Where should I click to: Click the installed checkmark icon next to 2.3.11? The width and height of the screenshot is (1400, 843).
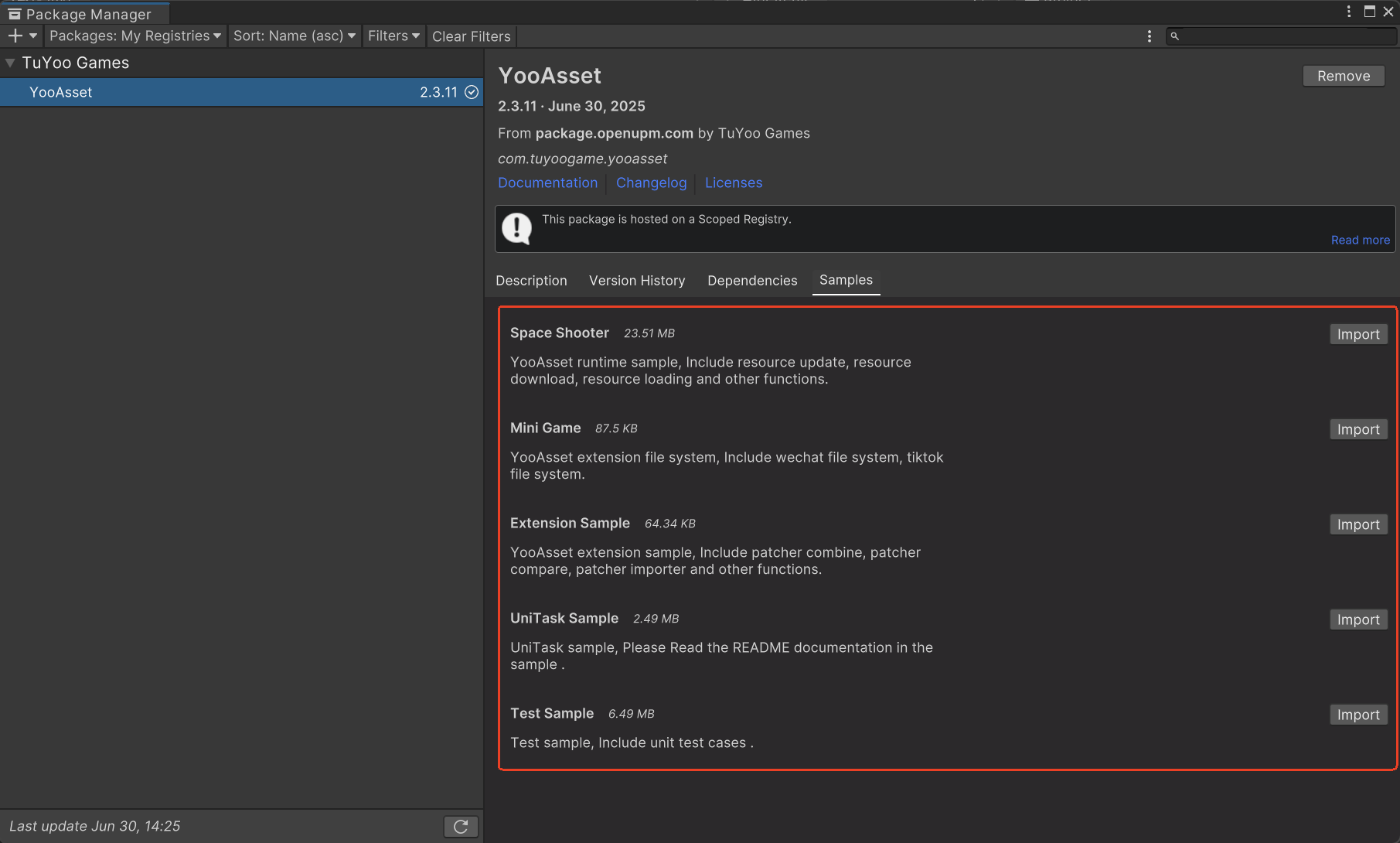[x=472, y=92]
